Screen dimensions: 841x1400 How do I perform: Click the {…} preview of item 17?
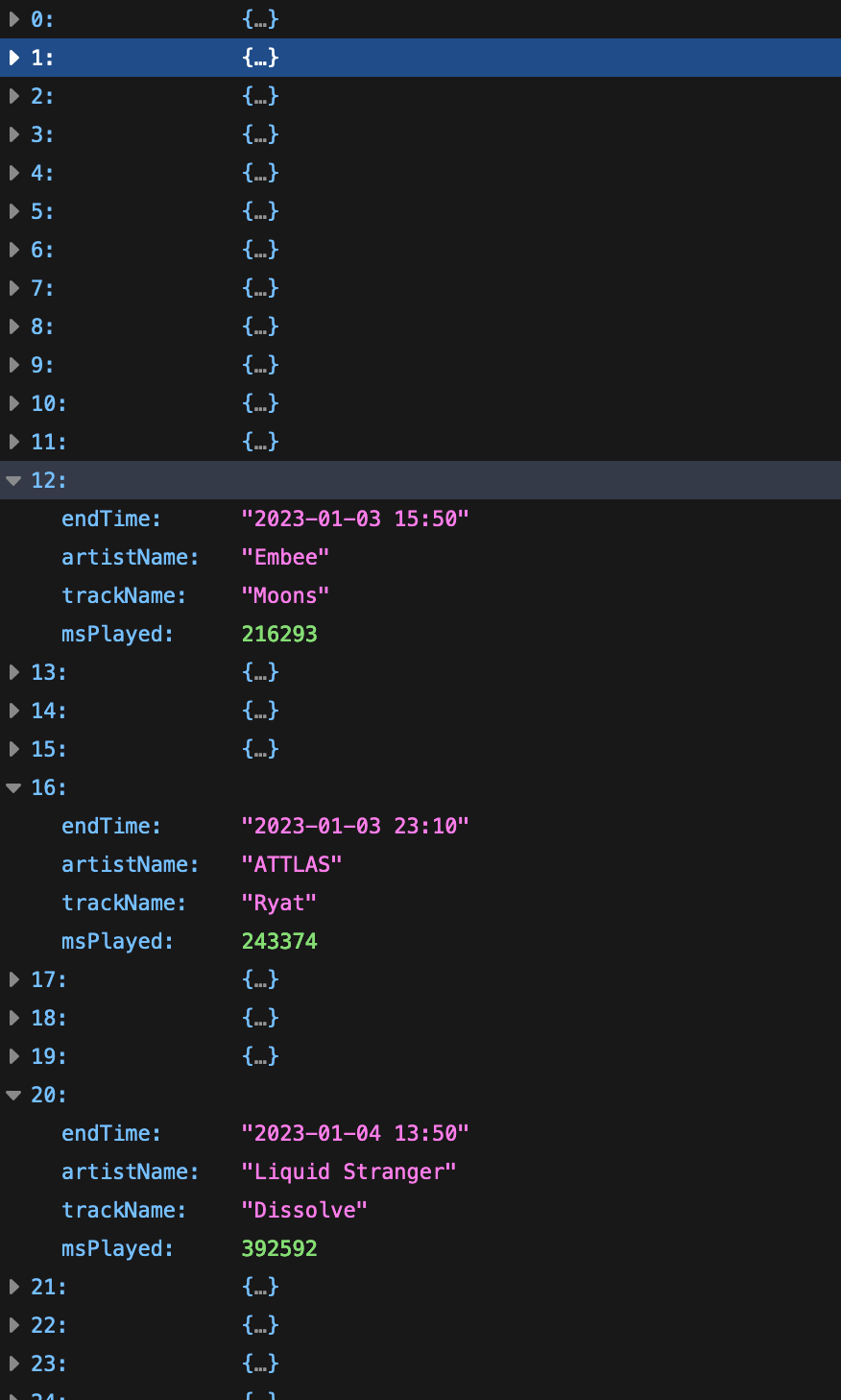[260, 979]
